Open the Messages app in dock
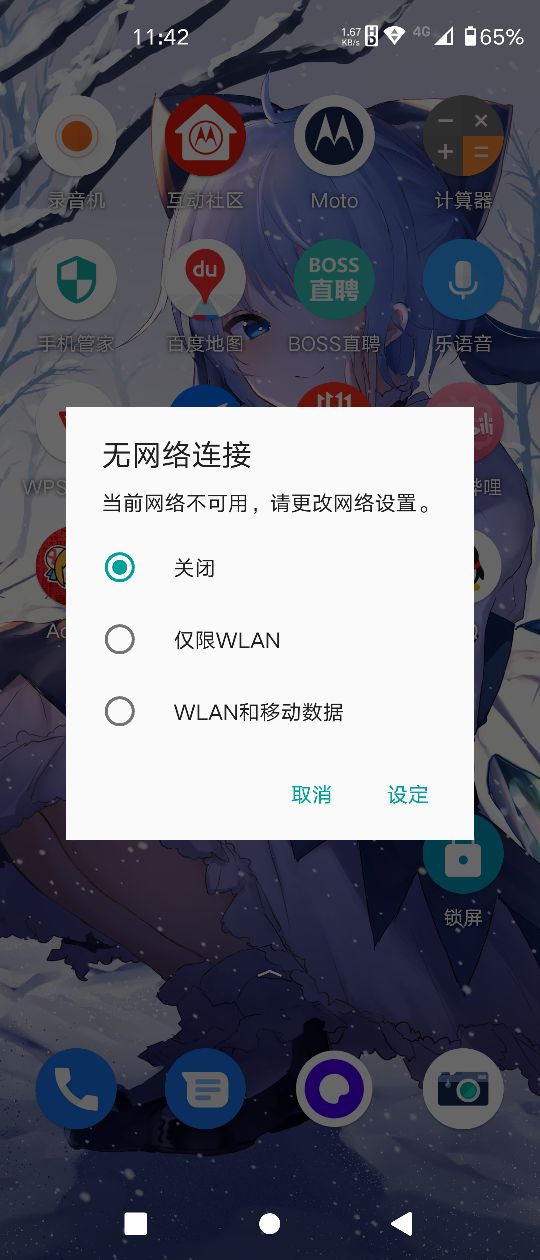Screen dimensions: 540x1260 (205, 1089)
